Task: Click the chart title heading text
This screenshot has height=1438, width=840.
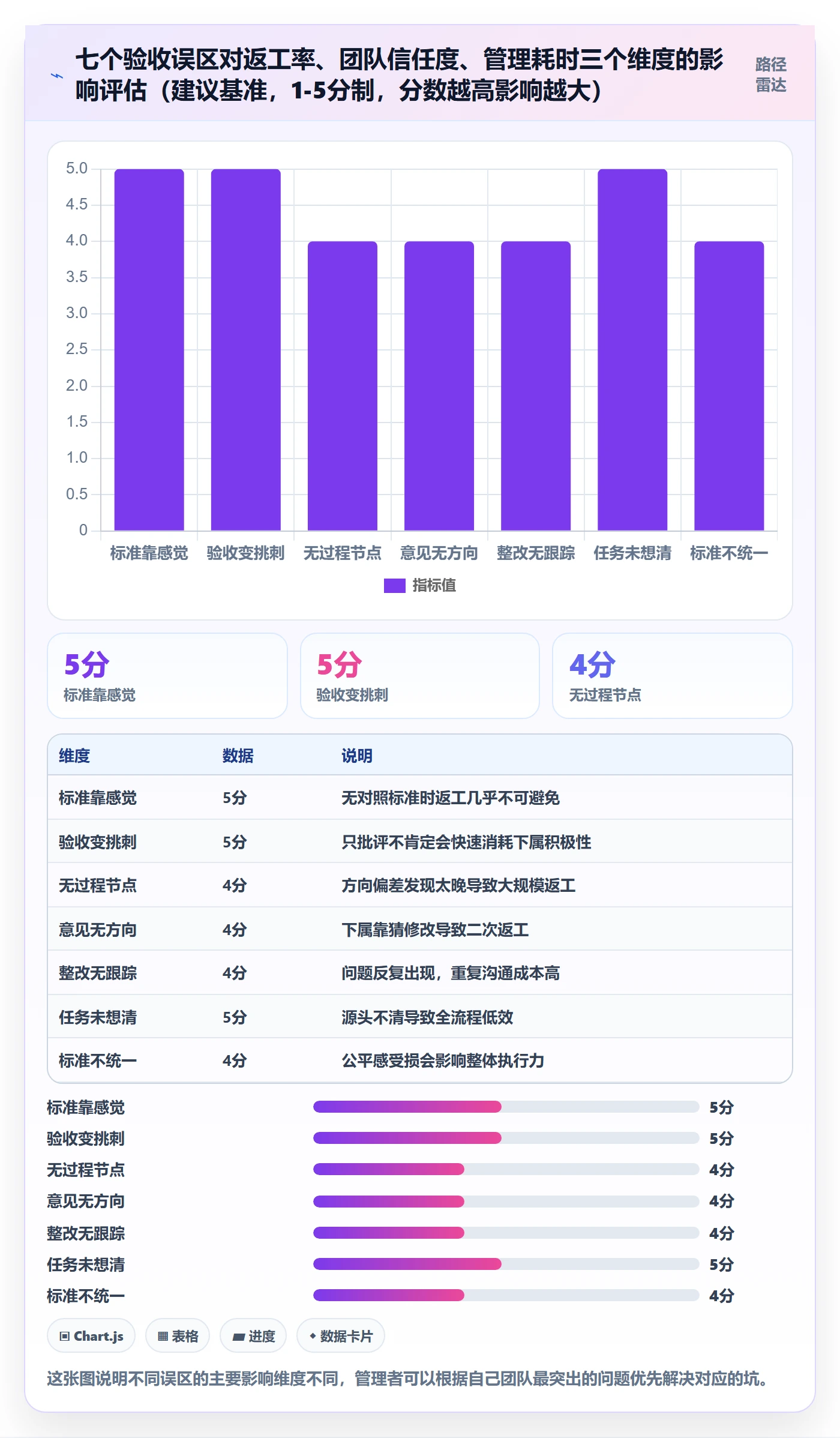Action: point(399,74)
